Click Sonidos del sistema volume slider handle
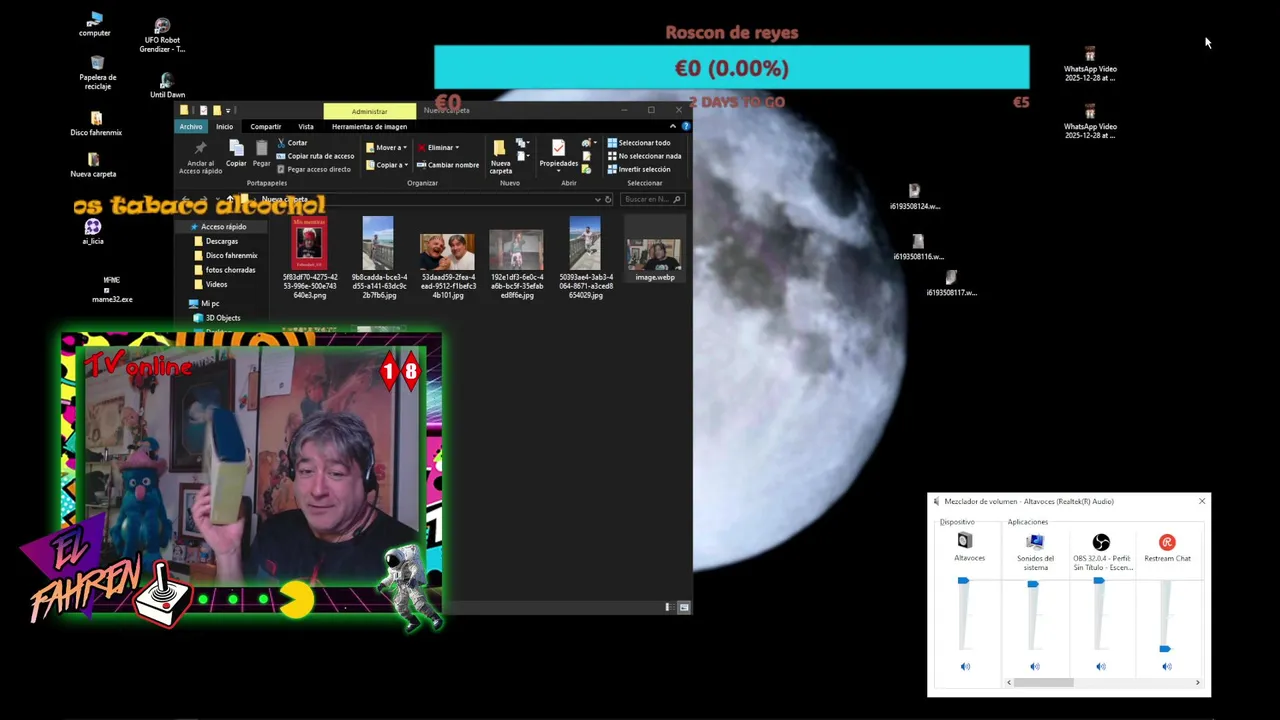 [1033, 583]
